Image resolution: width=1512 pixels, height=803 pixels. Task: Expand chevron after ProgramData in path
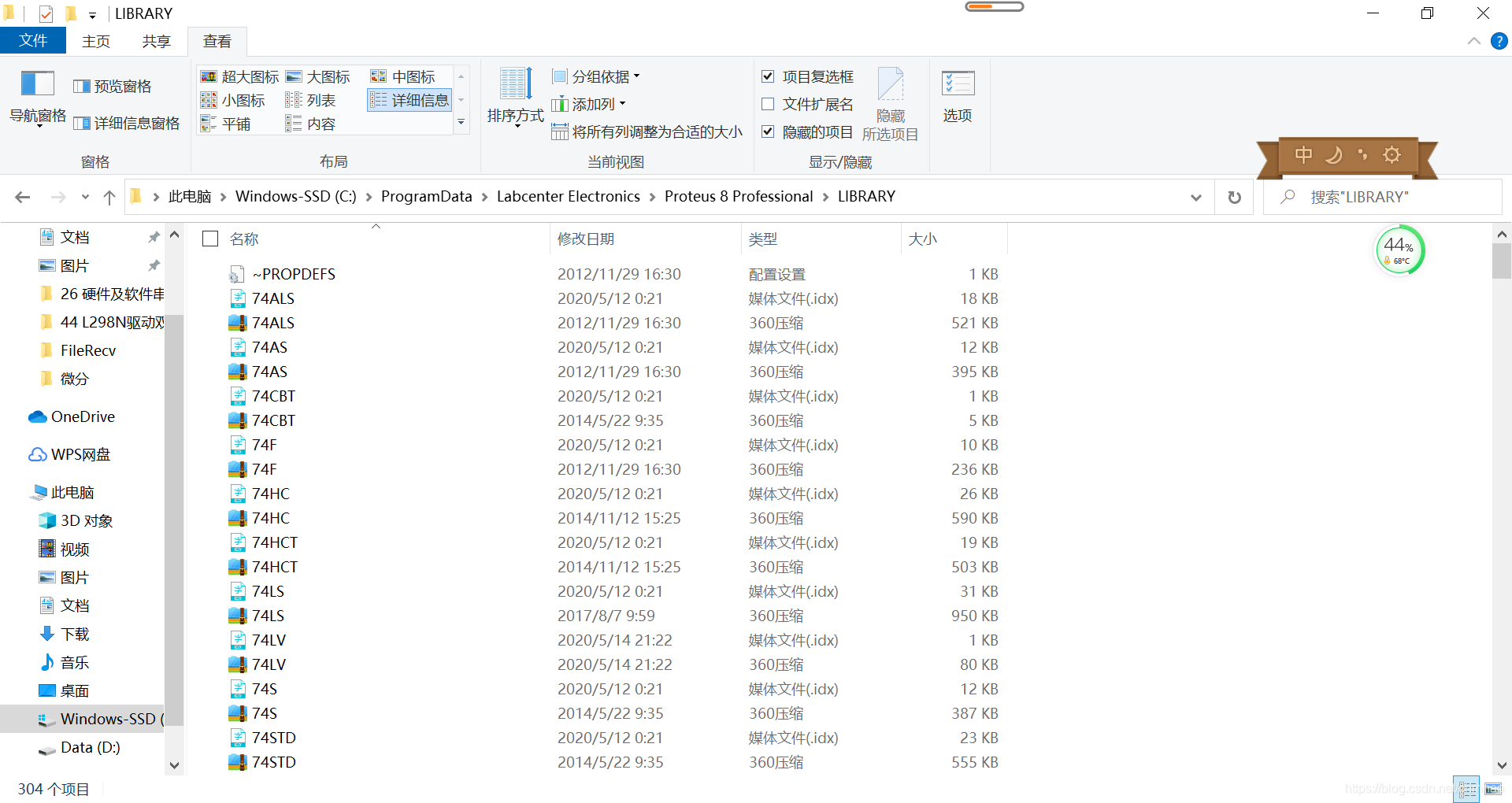pos(484,197)
